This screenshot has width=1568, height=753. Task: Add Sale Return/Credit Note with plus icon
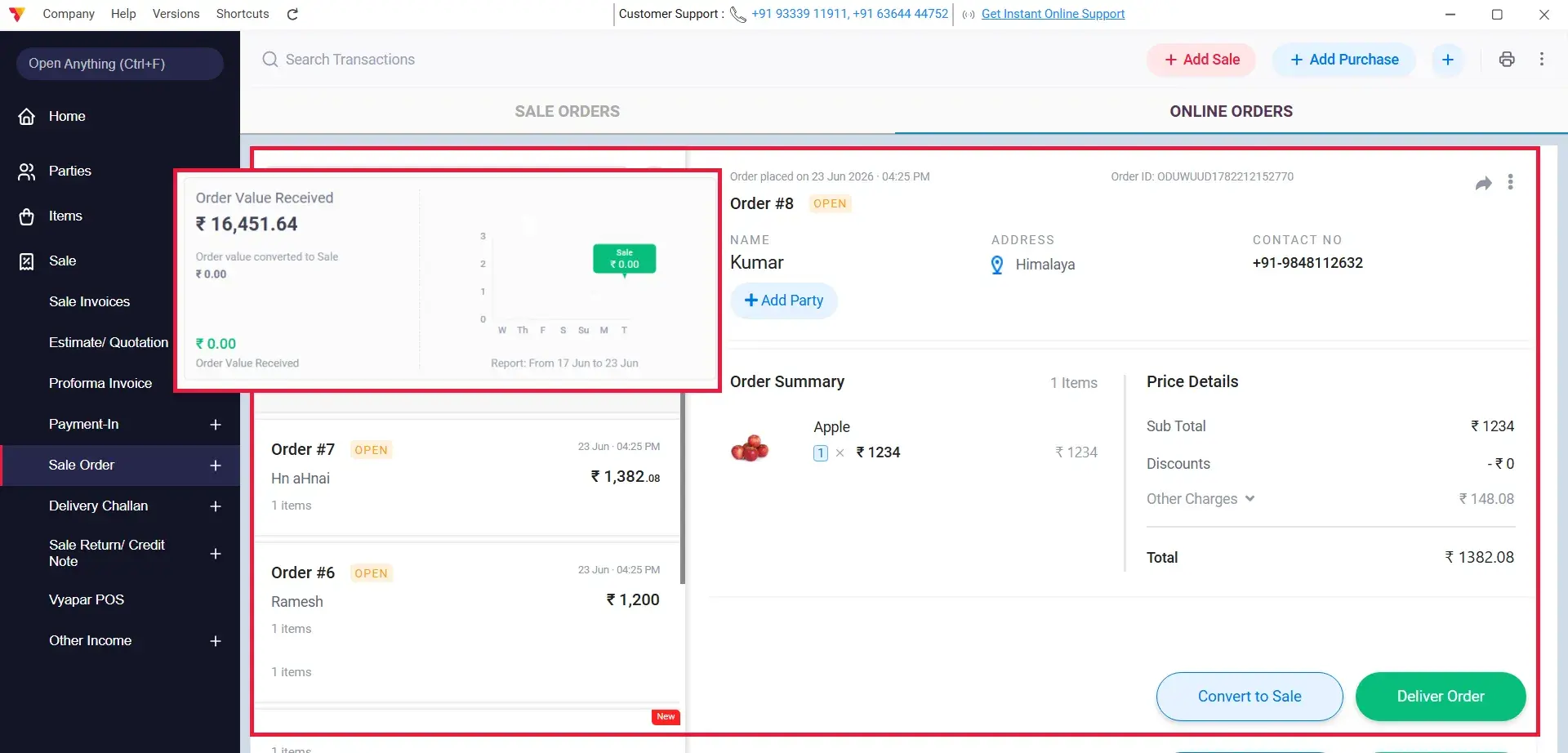pos(216,554)
